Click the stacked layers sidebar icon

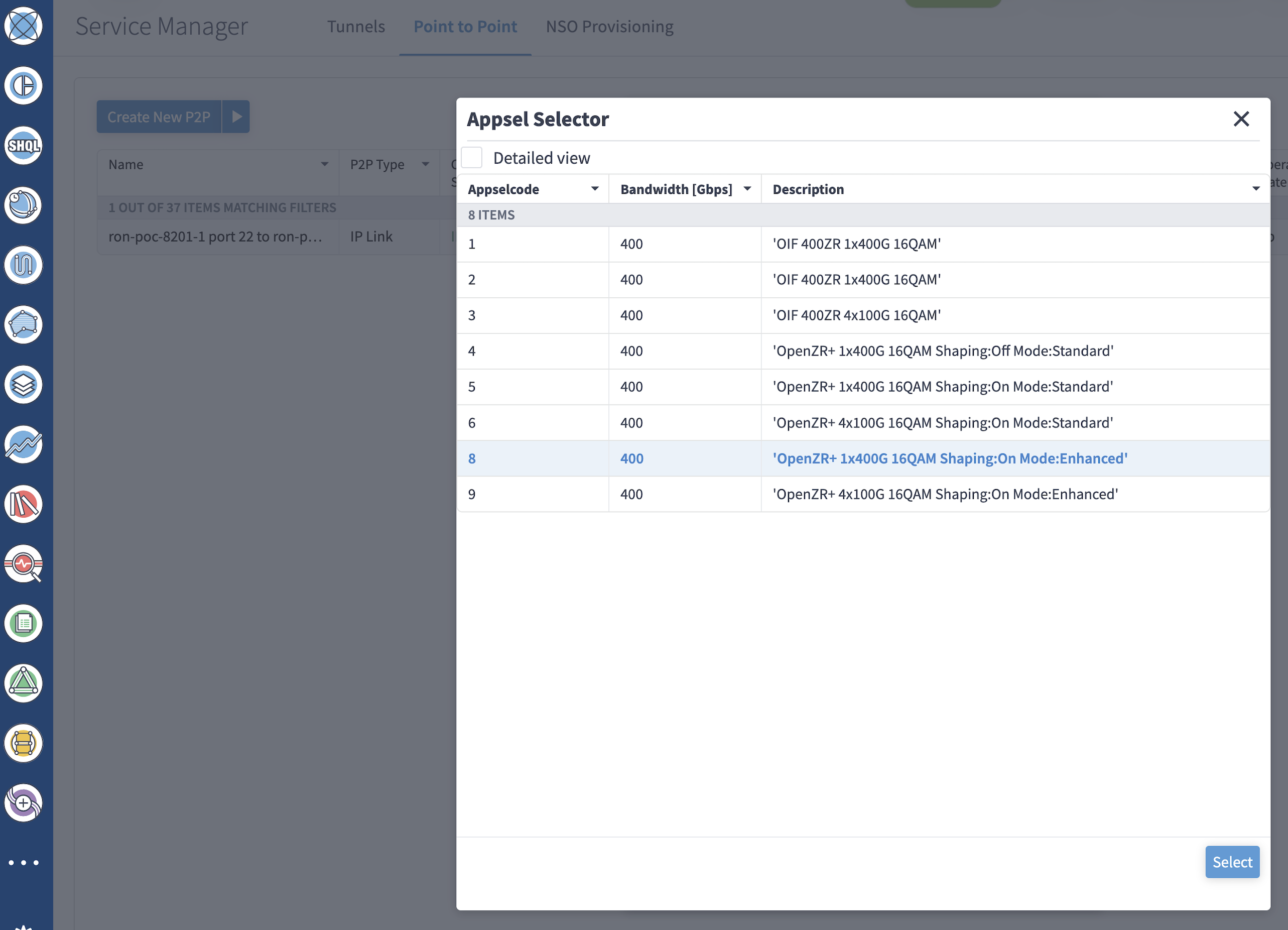pyautogui.click(x=23, y=385)
